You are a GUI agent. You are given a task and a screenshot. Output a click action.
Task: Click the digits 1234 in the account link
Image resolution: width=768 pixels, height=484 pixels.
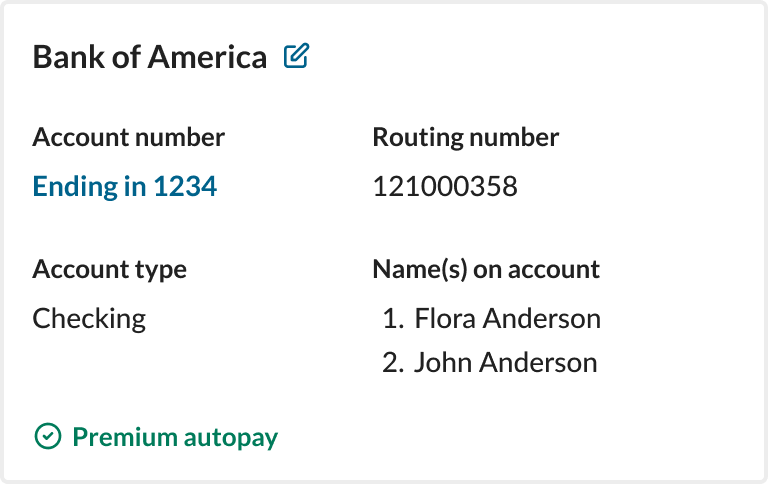(185, 187)
